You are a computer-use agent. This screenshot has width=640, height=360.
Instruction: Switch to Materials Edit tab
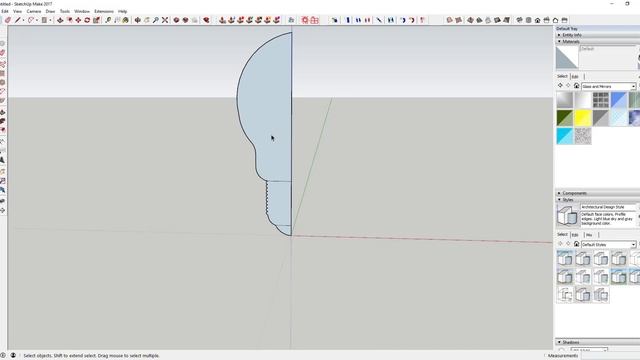click(575, 76)
